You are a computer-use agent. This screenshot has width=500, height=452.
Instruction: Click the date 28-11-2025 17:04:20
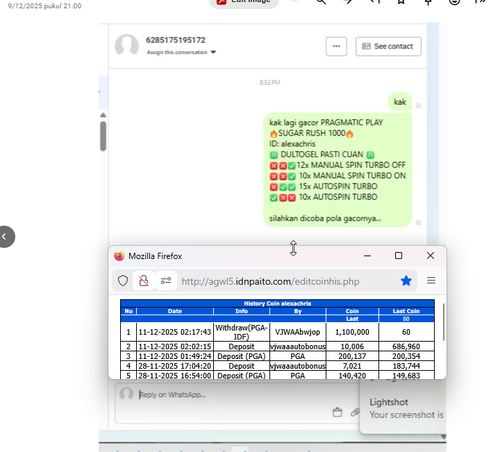[x=175, y=366]
